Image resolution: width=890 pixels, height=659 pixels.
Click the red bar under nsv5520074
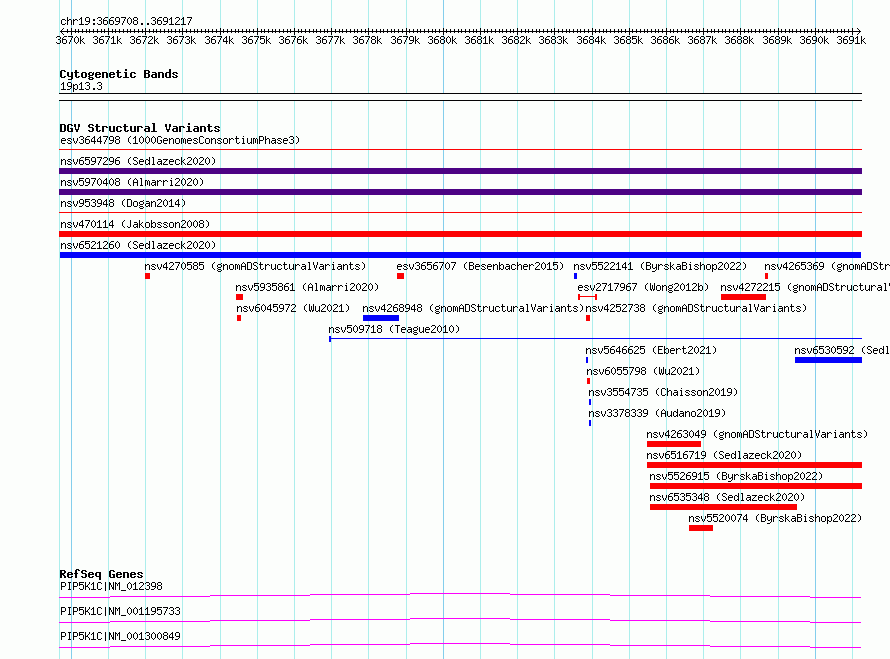[701, 528]
